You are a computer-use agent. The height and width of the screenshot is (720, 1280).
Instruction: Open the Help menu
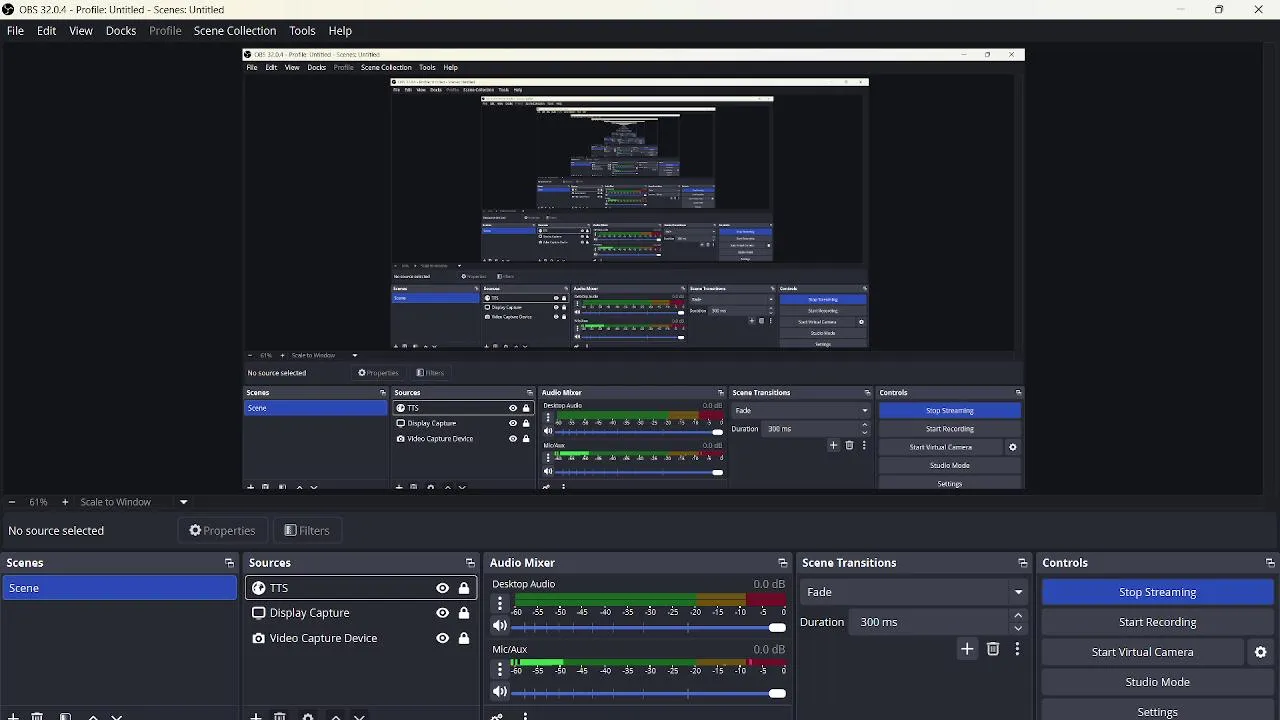(x=340, y=31)
